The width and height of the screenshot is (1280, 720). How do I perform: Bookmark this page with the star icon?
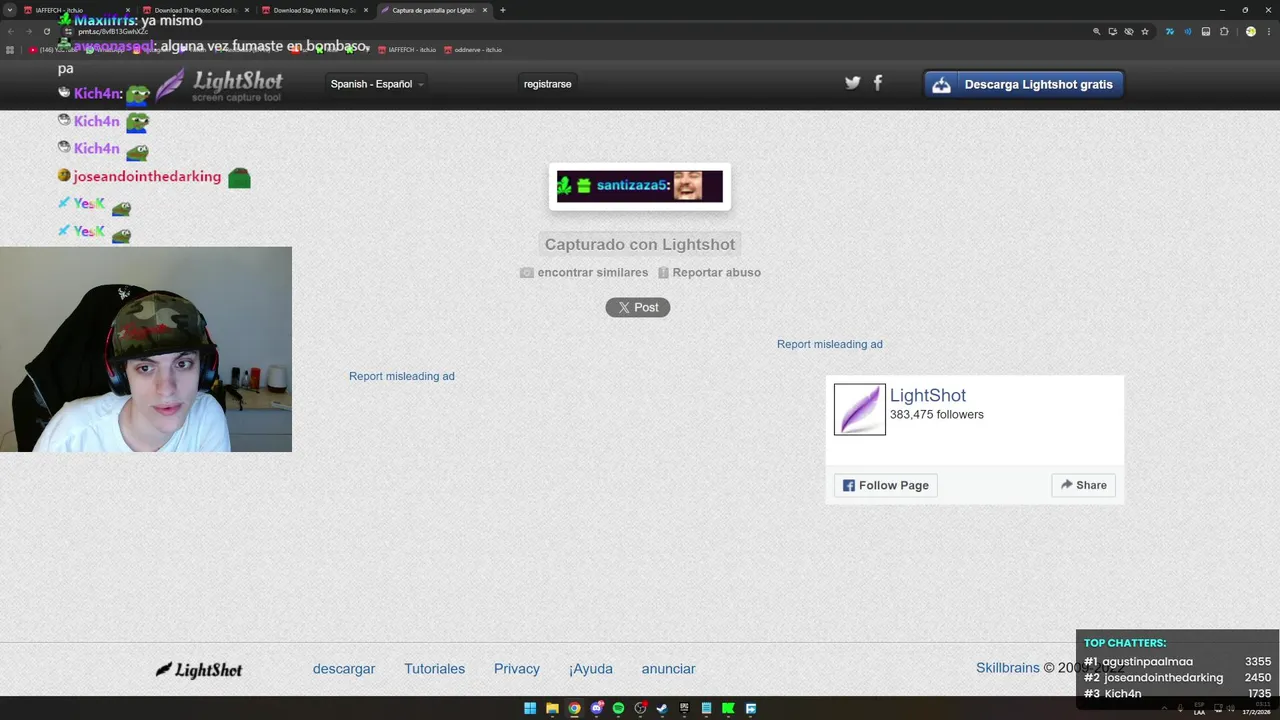[1145, 31]
